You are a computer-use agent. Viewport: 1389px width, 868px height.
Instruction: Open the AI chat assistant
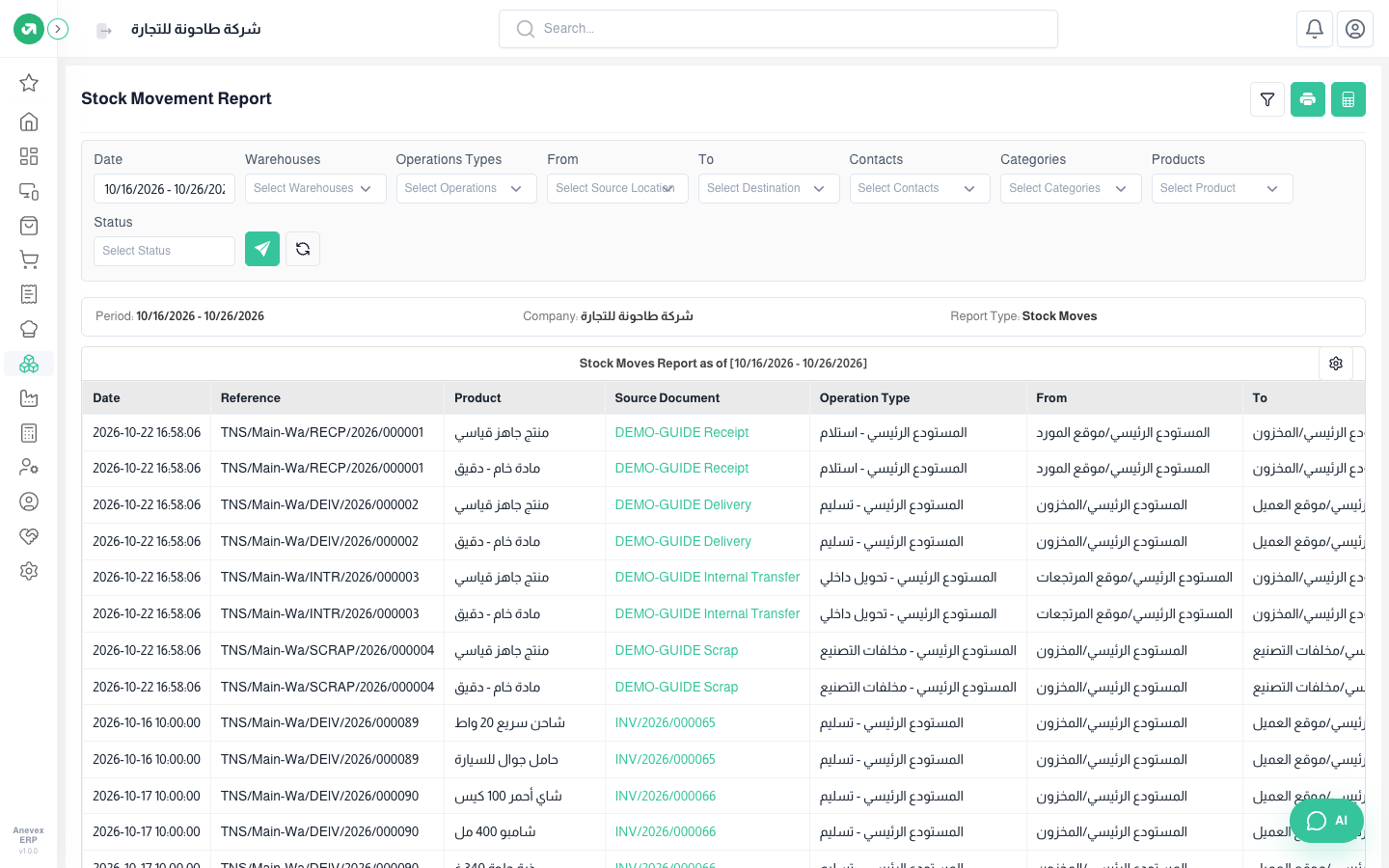[1327, 821]
